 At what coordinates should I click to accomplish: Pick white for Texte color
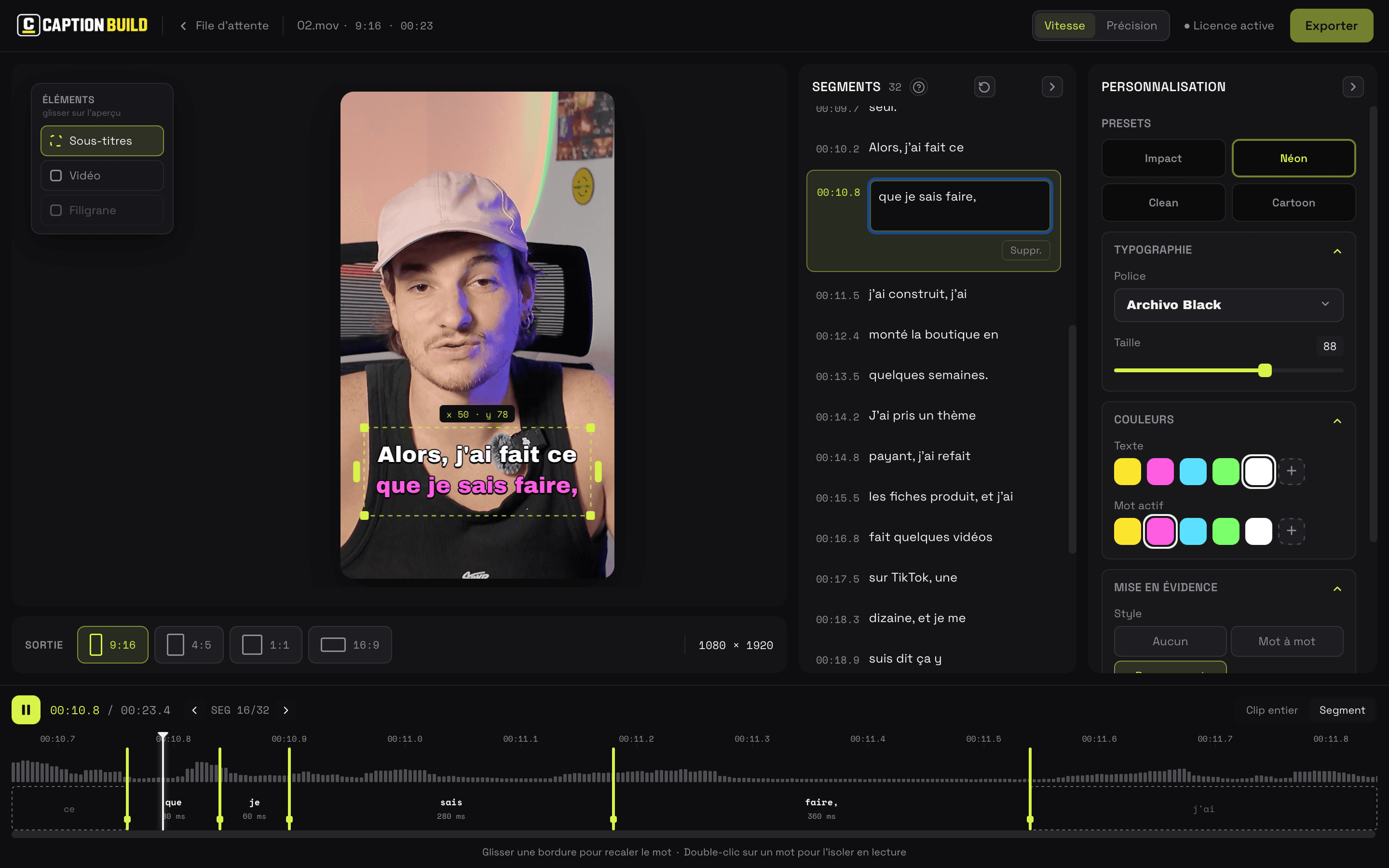click(1259, 471)
